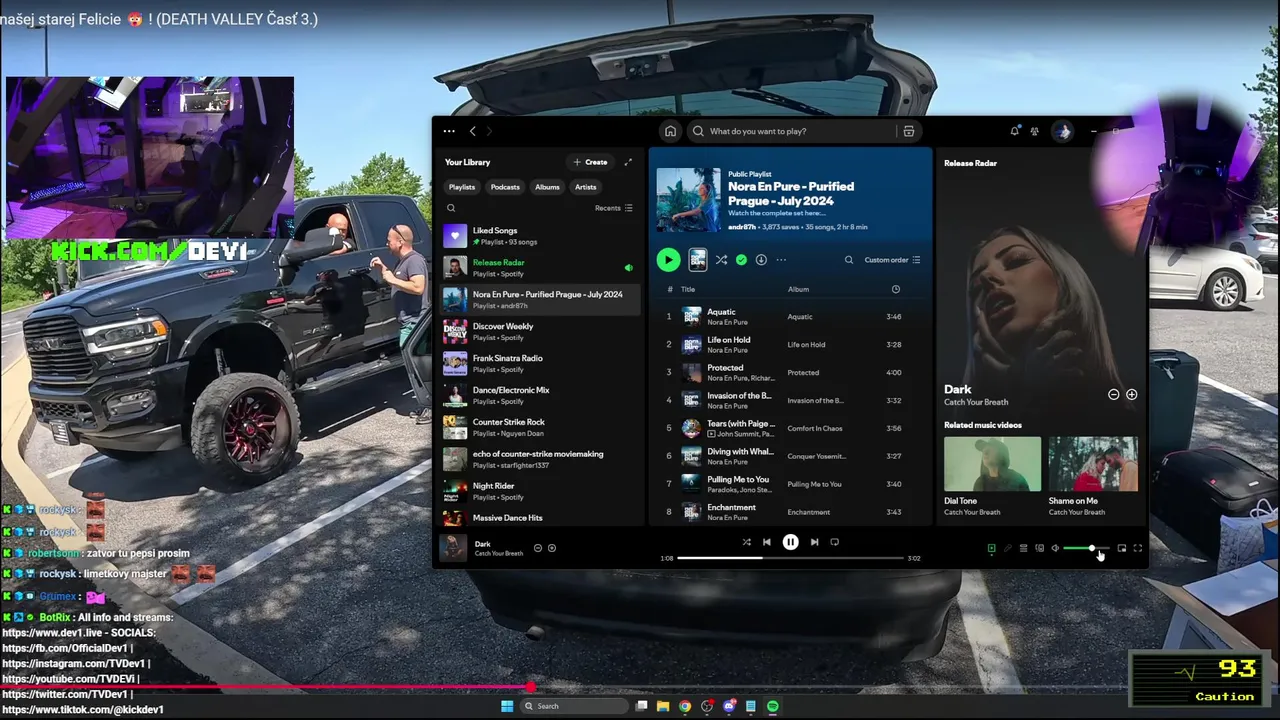
Task: Open the Spotify three-dot main menu
Action: pyautogui.click(x=449, y=131)
